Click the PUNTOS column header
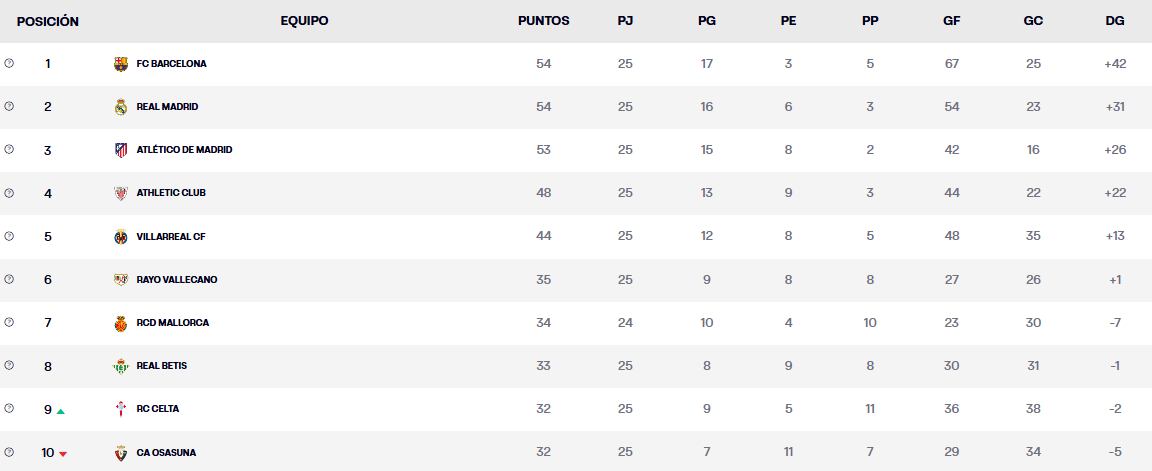 (x=544, y=21)
